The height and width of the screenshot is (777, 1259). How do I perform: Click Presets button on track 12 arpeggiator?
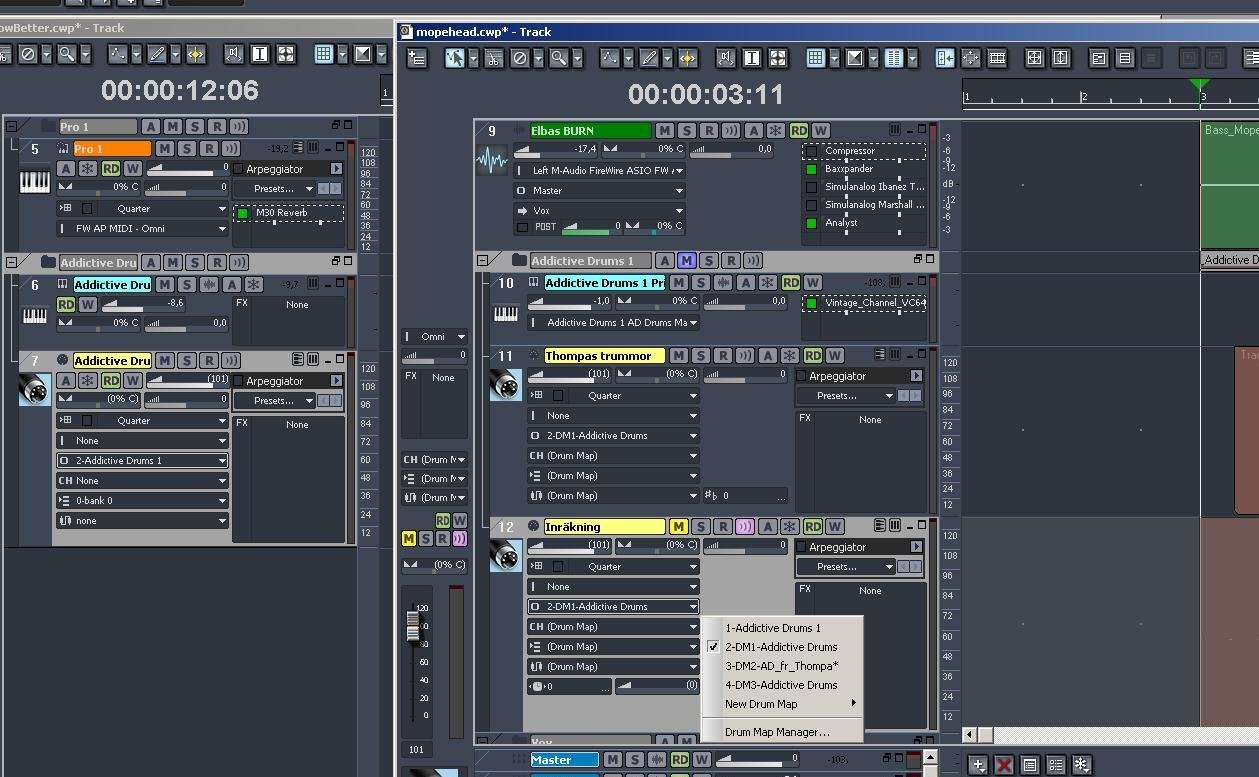(x=844, y=566)
